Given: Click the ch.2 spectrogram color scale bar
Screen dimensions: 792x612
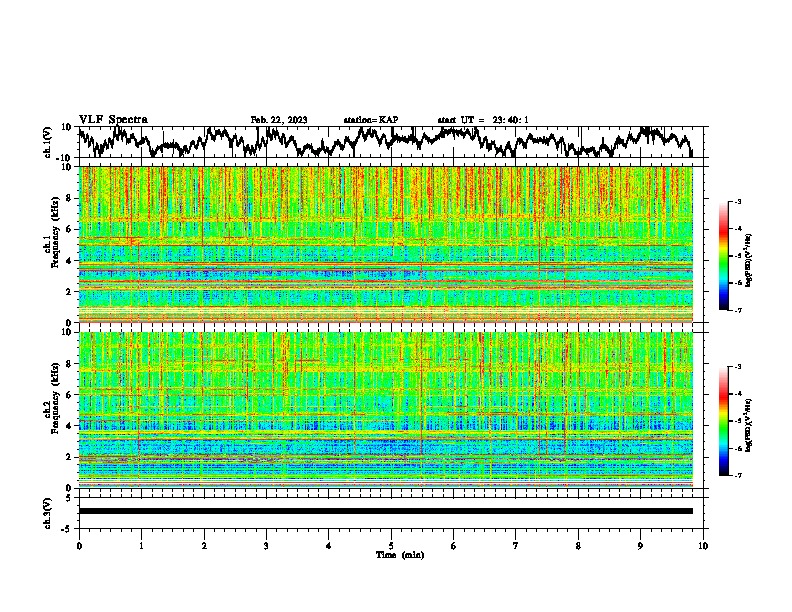Looking at the screenshot, I should coord(723,421).
